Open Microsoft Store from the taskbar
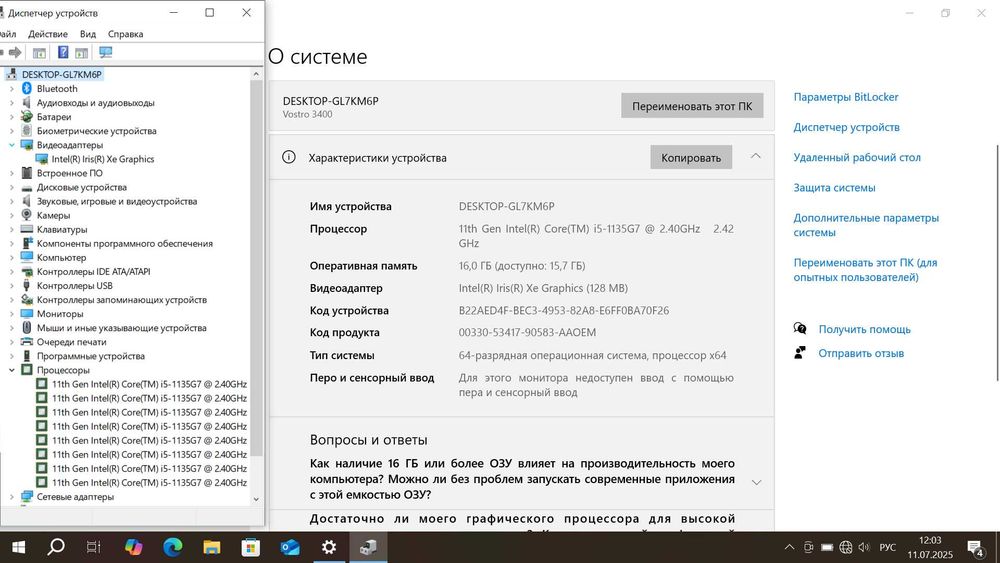The height and width of the screenshot is (563, 1000). [x=251, y=547]
